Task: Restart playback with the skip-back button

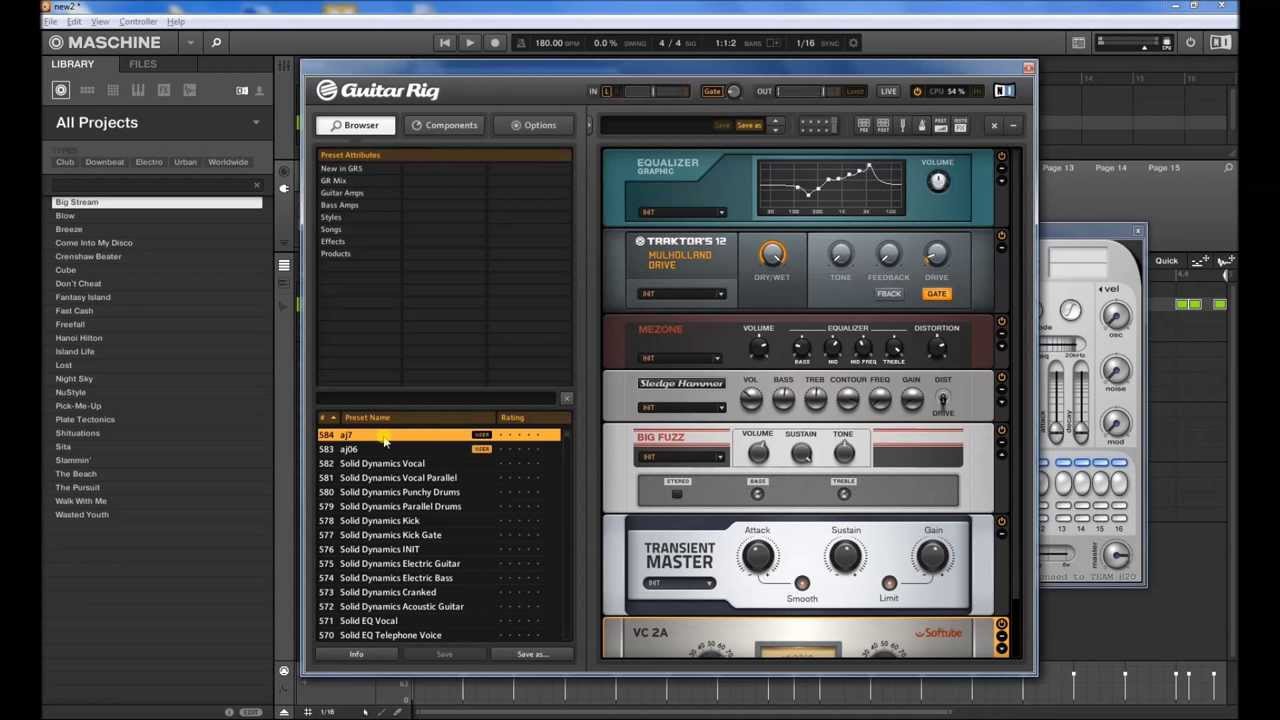Action: point(445,43)
